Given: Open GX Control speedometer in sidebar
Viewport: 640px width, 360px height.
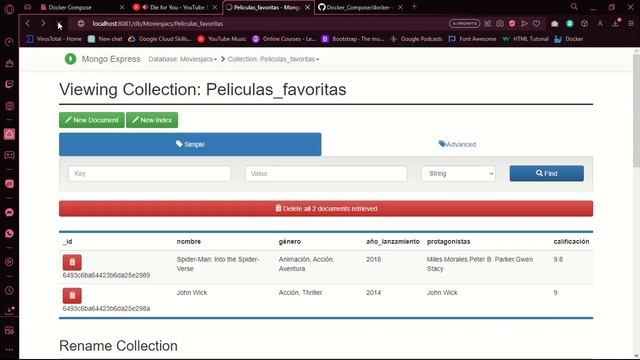Looking at the screenshot, I should coord(9,42).
